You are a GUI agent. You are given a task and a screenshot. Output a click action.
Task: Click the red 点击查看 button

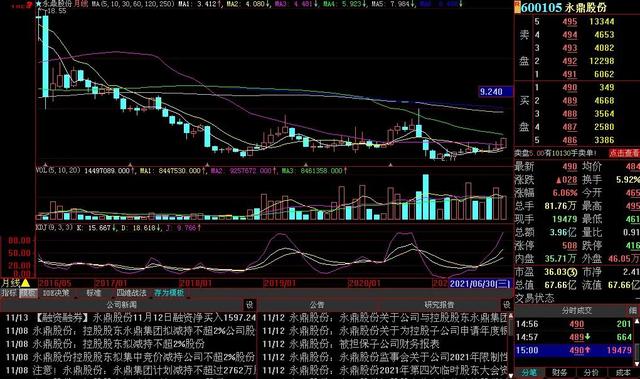coord(624,153)
